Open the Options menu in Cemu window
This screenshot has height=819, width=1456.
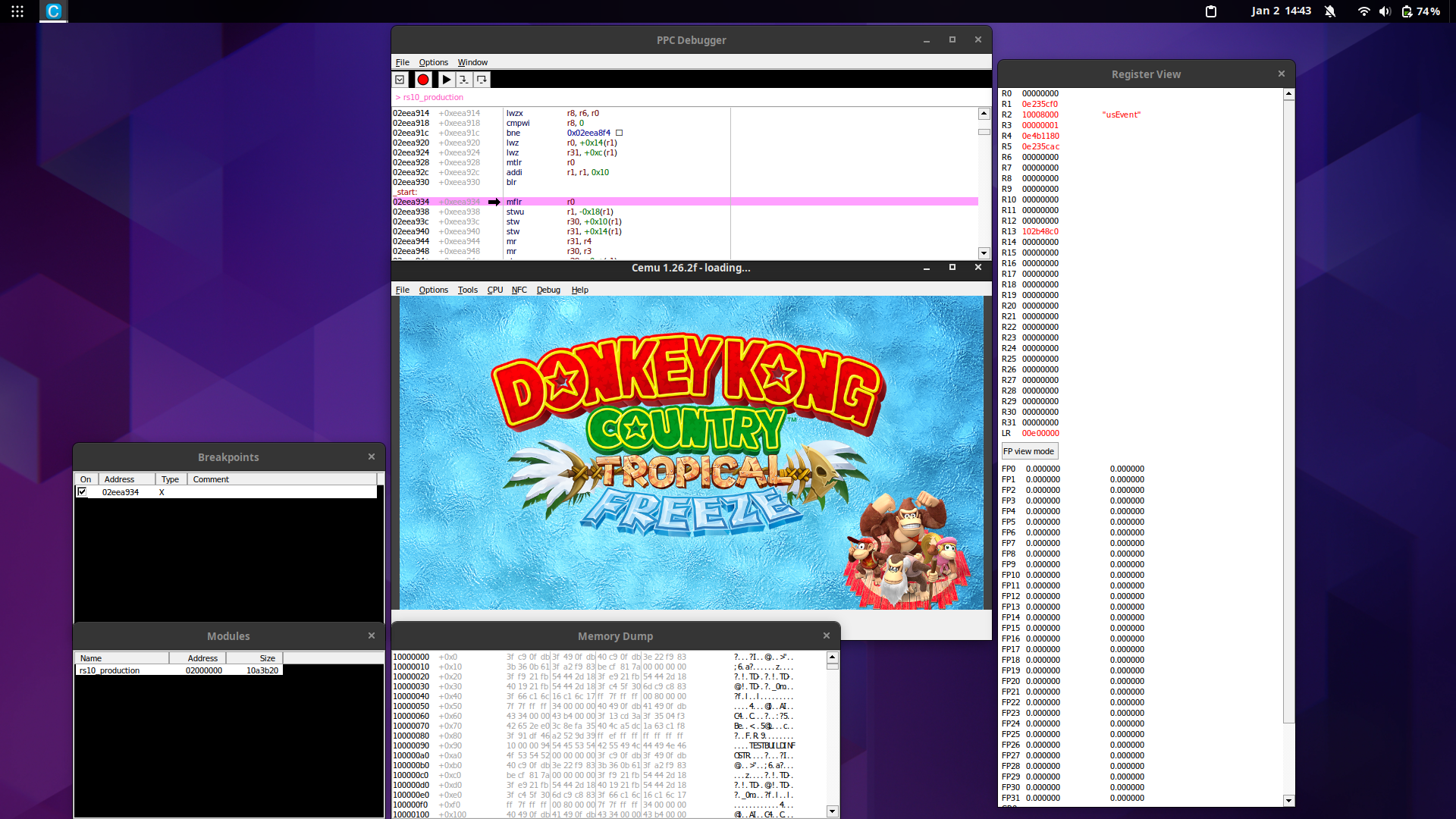point(434,290)
